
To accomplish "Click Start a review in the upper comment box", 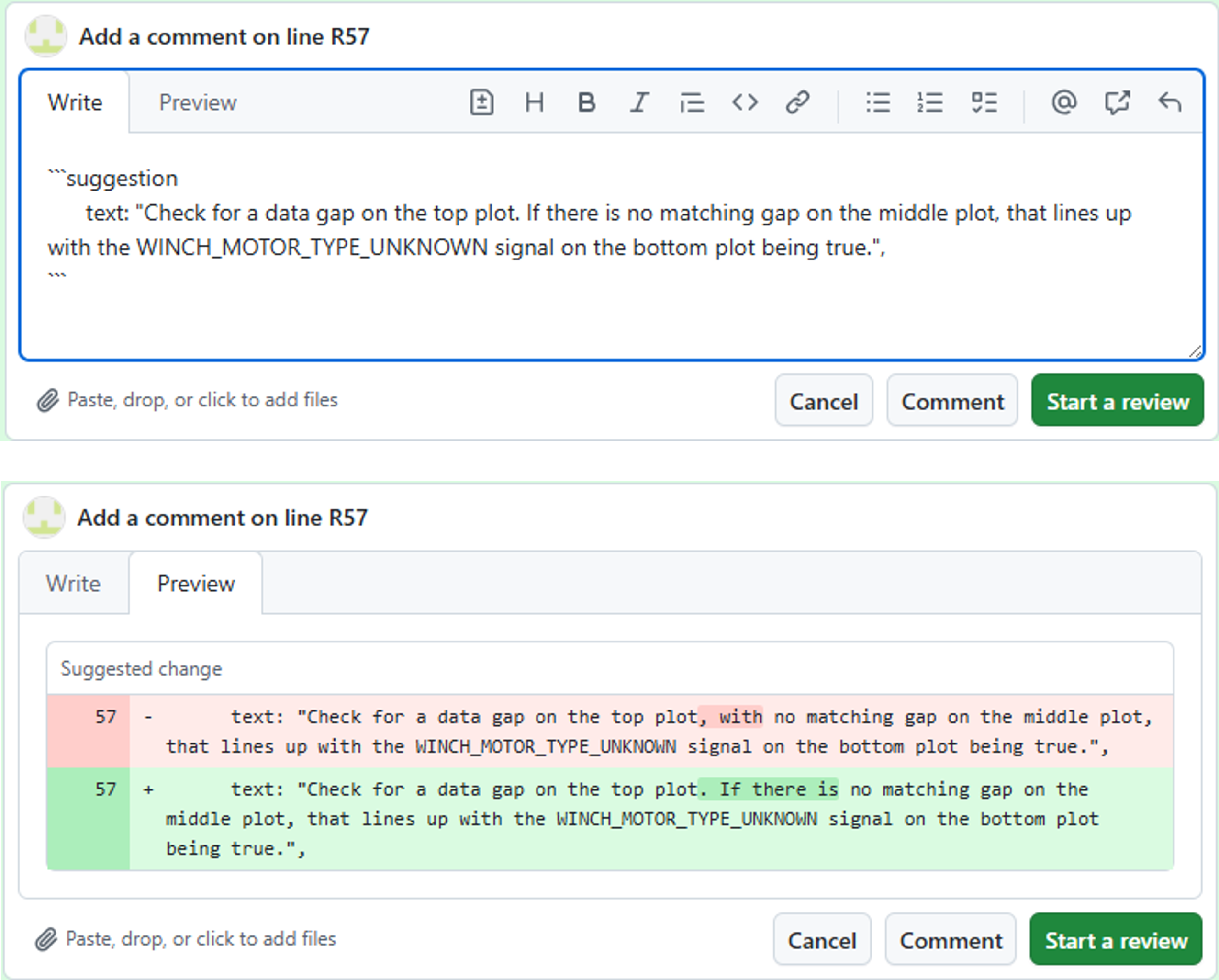I will click(x=1118, y=400).
